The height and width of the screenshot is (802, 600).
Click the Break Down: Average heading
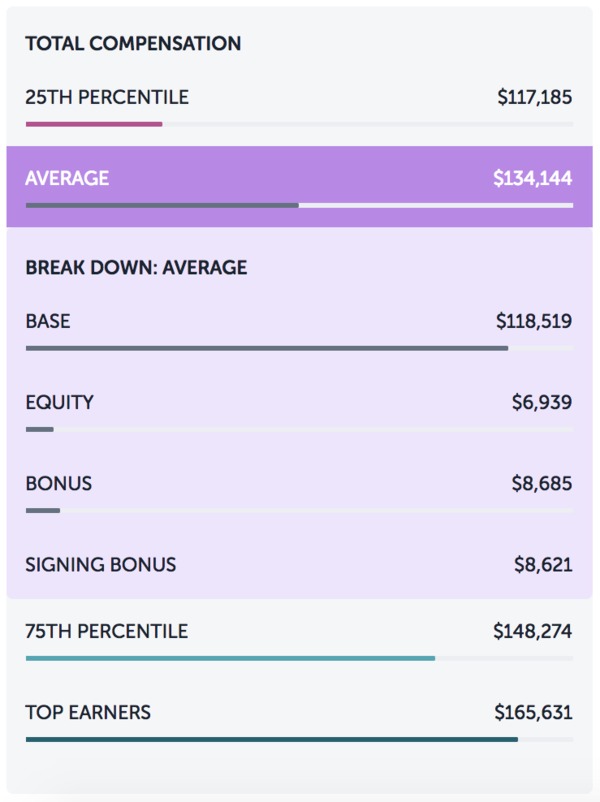click(x=137, y=268)
